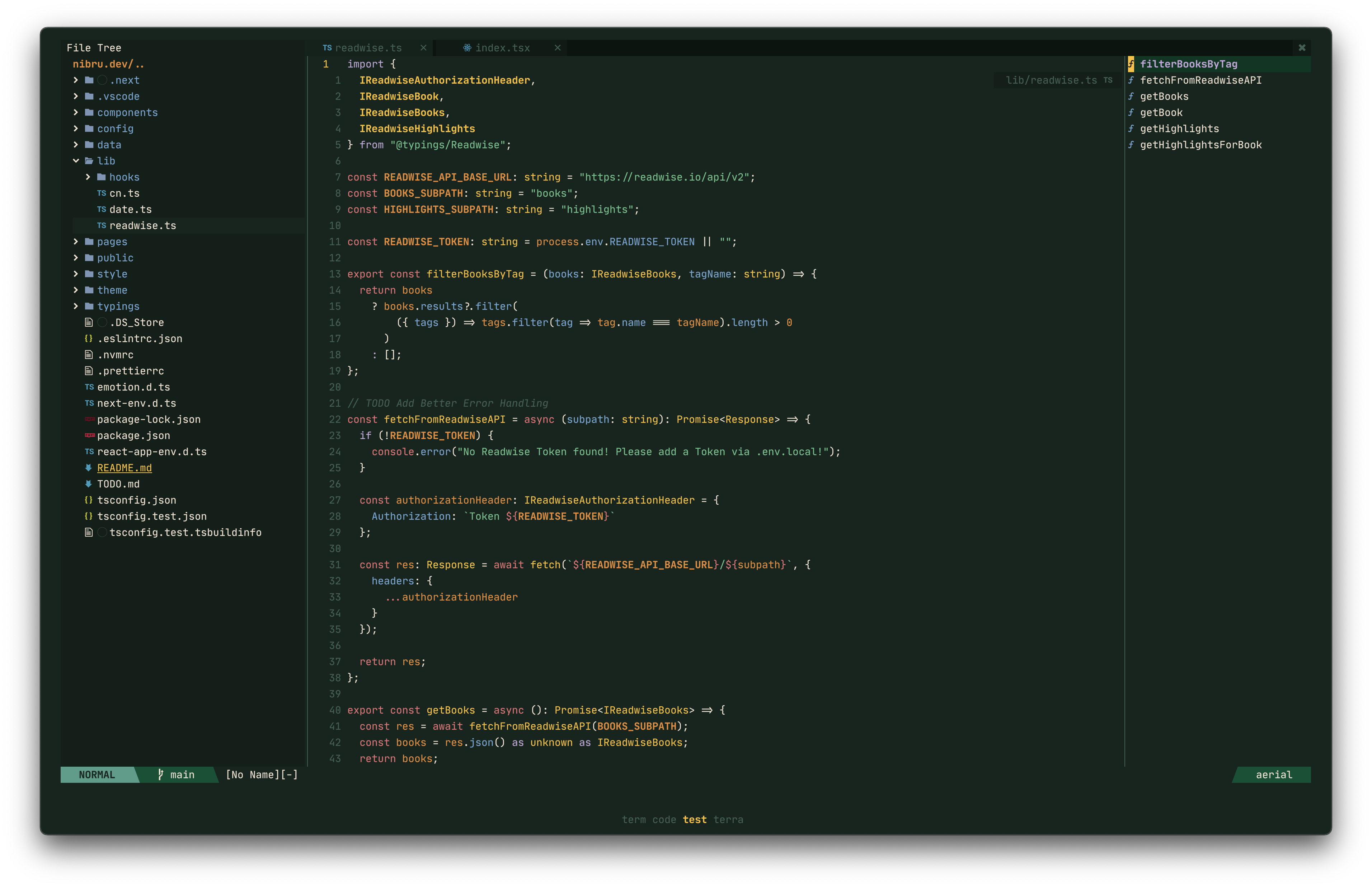Viewport: 1372px width, 888px height.
Task: Click the function icon beside getHighlights
Action: click(1132, 128)
